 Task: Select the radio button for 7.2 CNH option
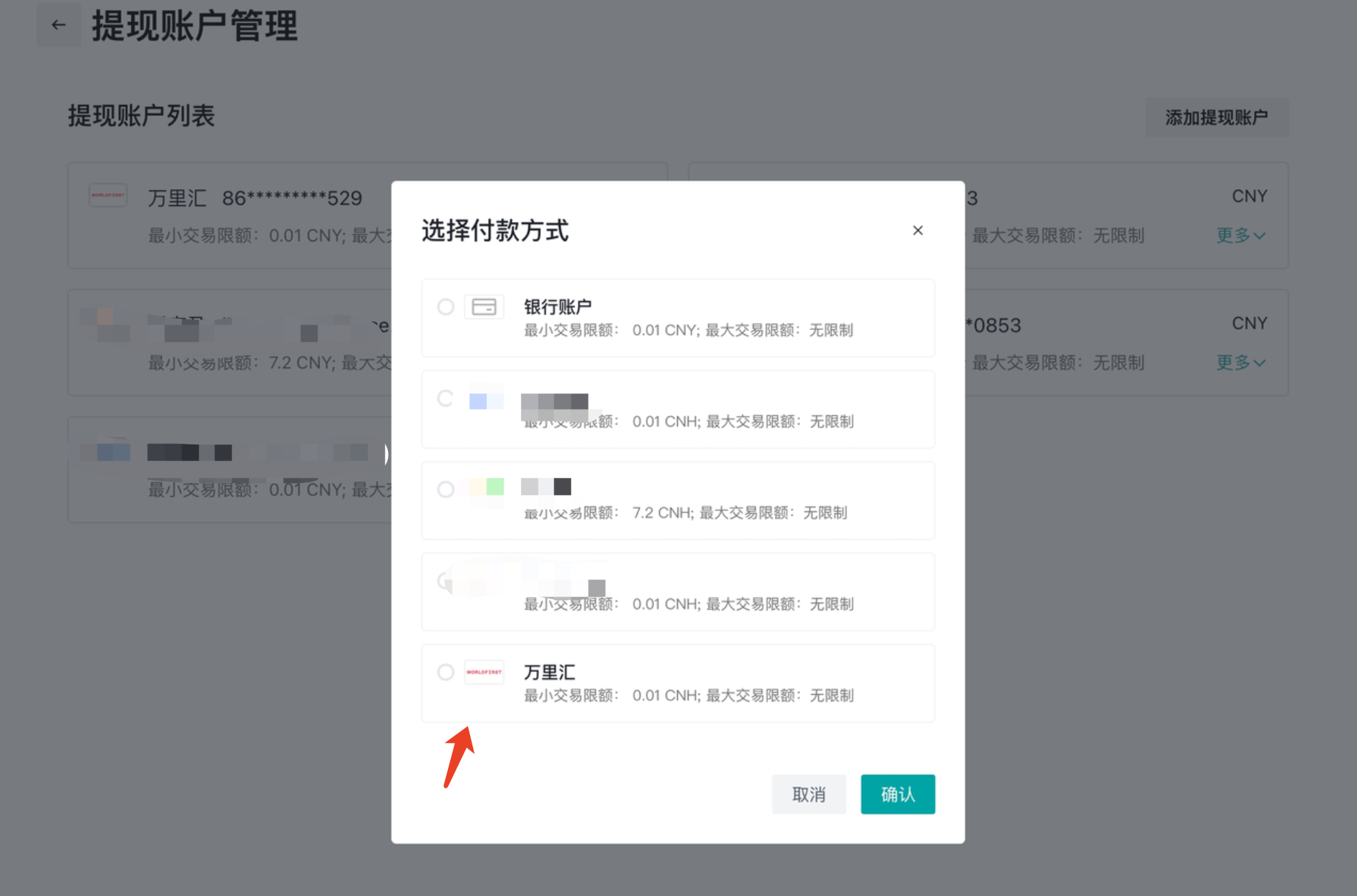[445, 490]
